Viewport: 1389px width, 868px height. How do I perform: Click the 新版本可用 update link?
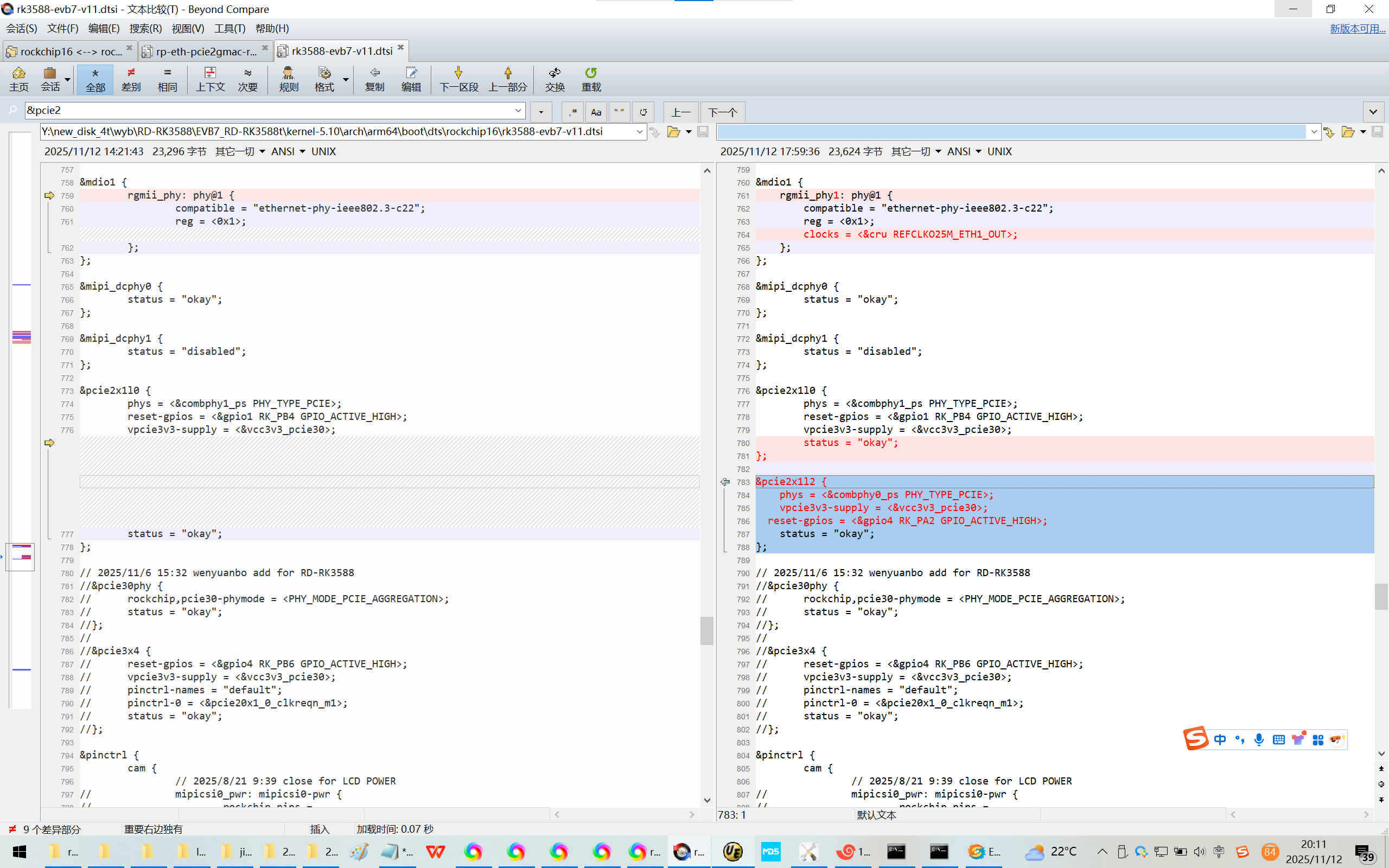click(1357, 28)
